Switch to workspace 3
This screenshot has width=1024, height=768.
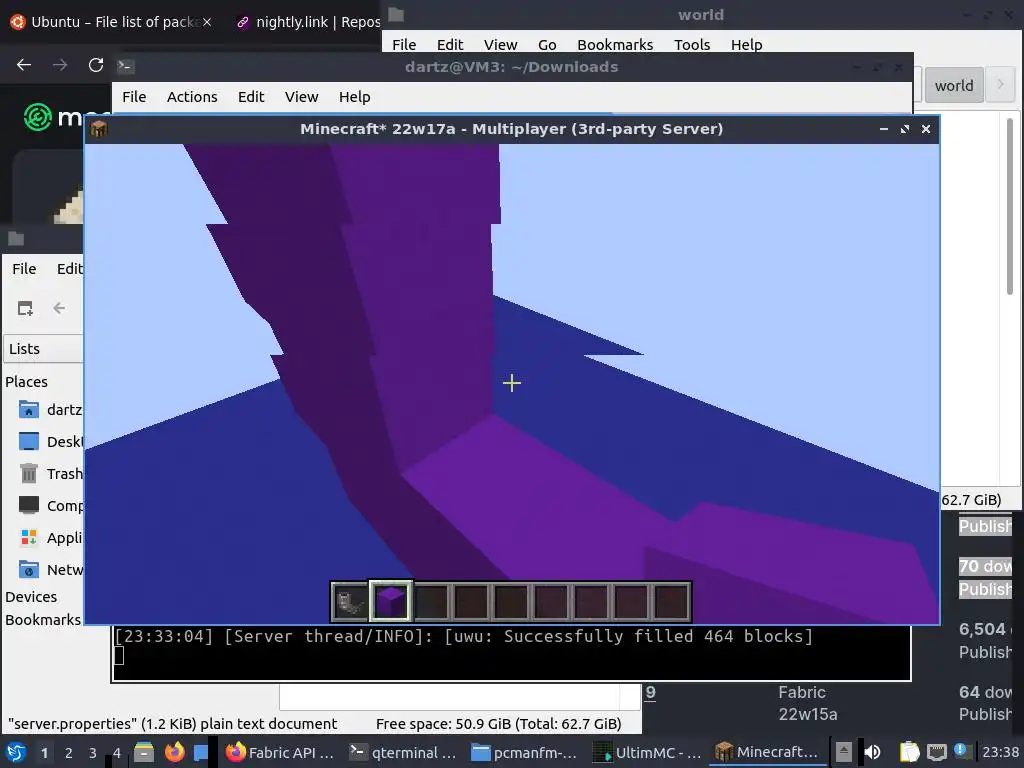(x=93, y=753)
